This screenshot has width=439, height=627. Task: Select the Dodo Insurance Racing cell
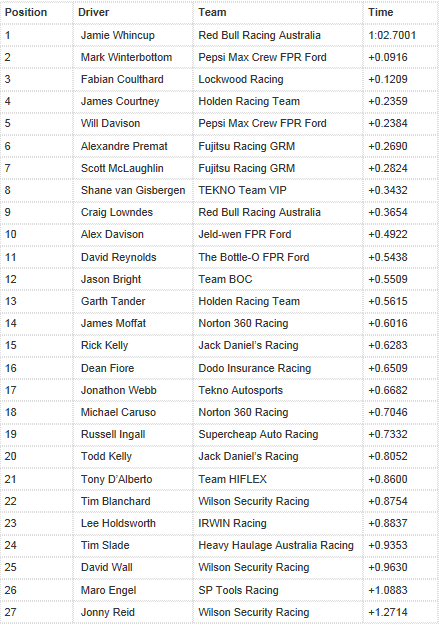[x=255, y=368]
